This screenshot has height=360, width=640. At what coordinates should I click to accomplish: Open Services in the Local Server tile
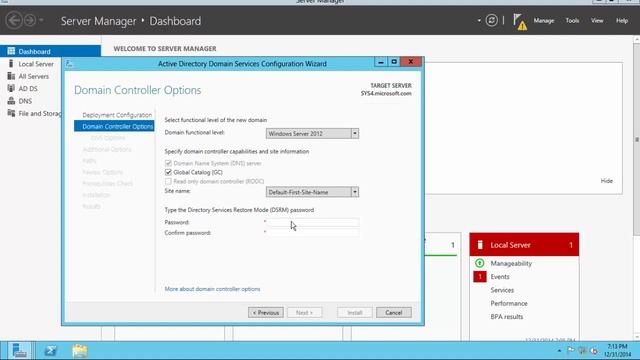(502, 290)
